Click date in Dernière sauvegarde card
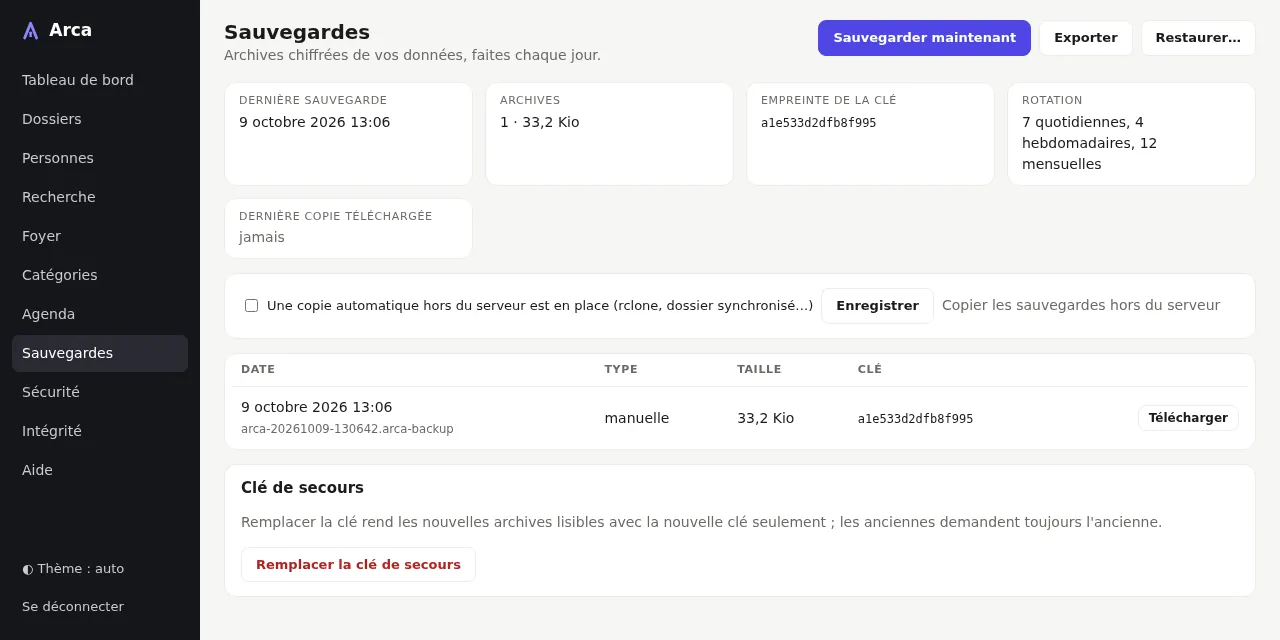This screenshot has height=640, width=1280. [315, 122]
